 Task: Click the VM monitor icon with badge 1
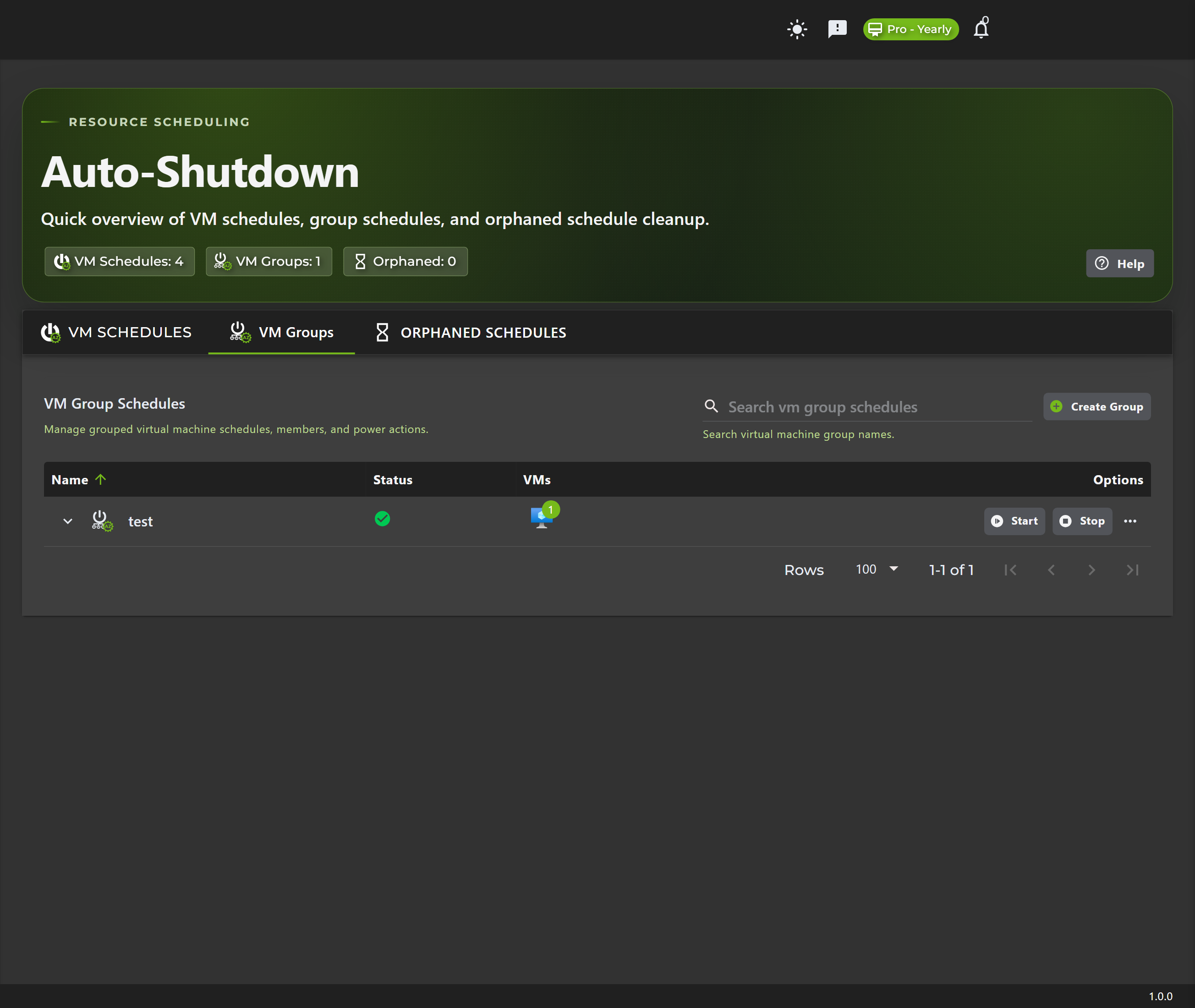pos(544,515)
